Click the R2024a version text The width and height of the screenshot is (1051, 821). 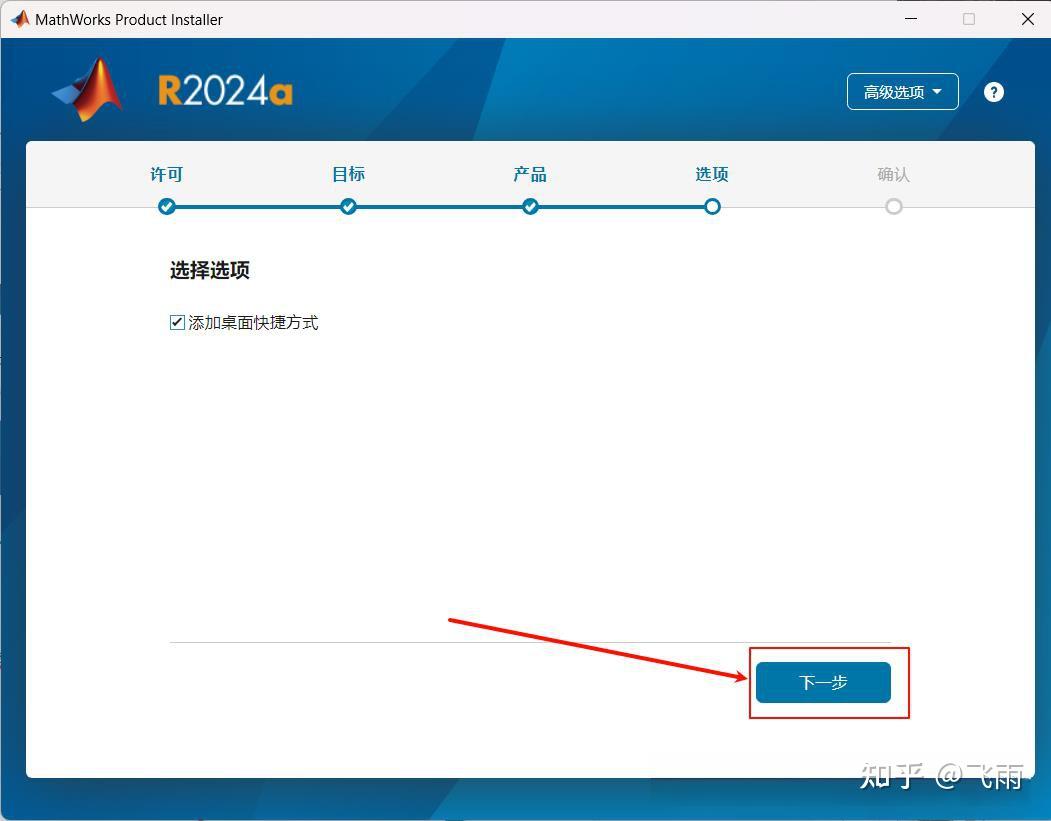click(224, 88)
